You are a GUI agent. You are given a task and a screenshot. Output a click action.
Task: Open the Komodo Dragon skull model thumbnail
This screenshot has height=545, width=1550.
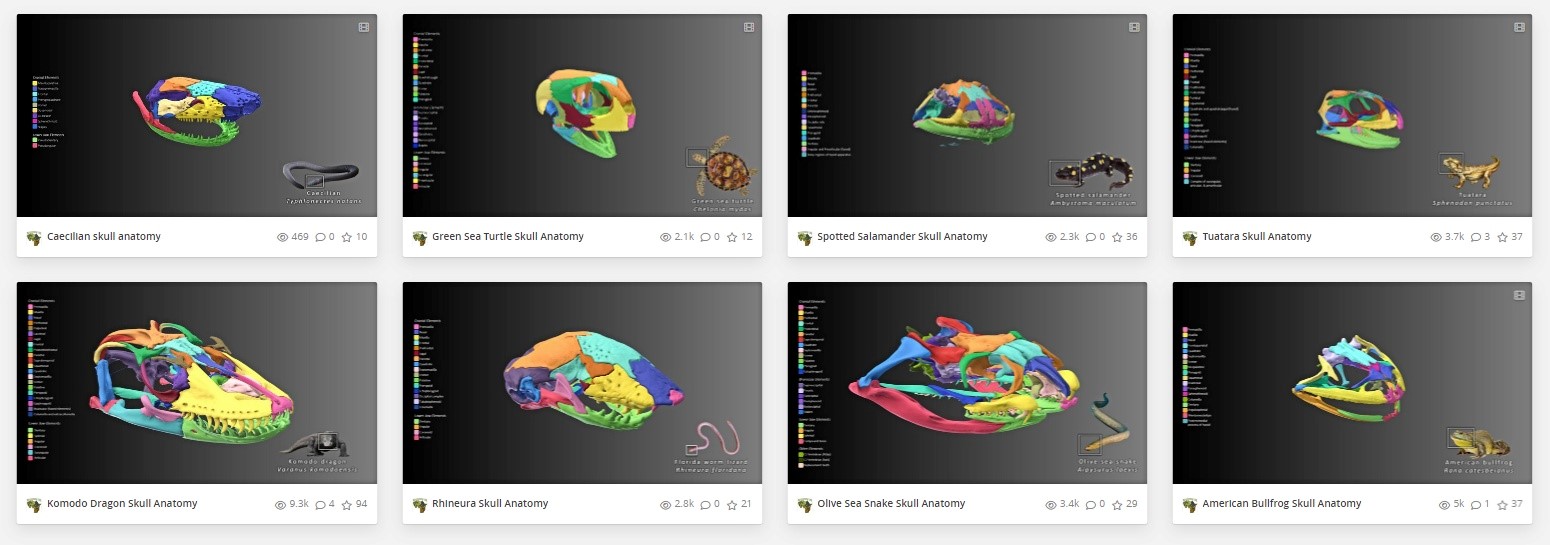click(197, 383)
